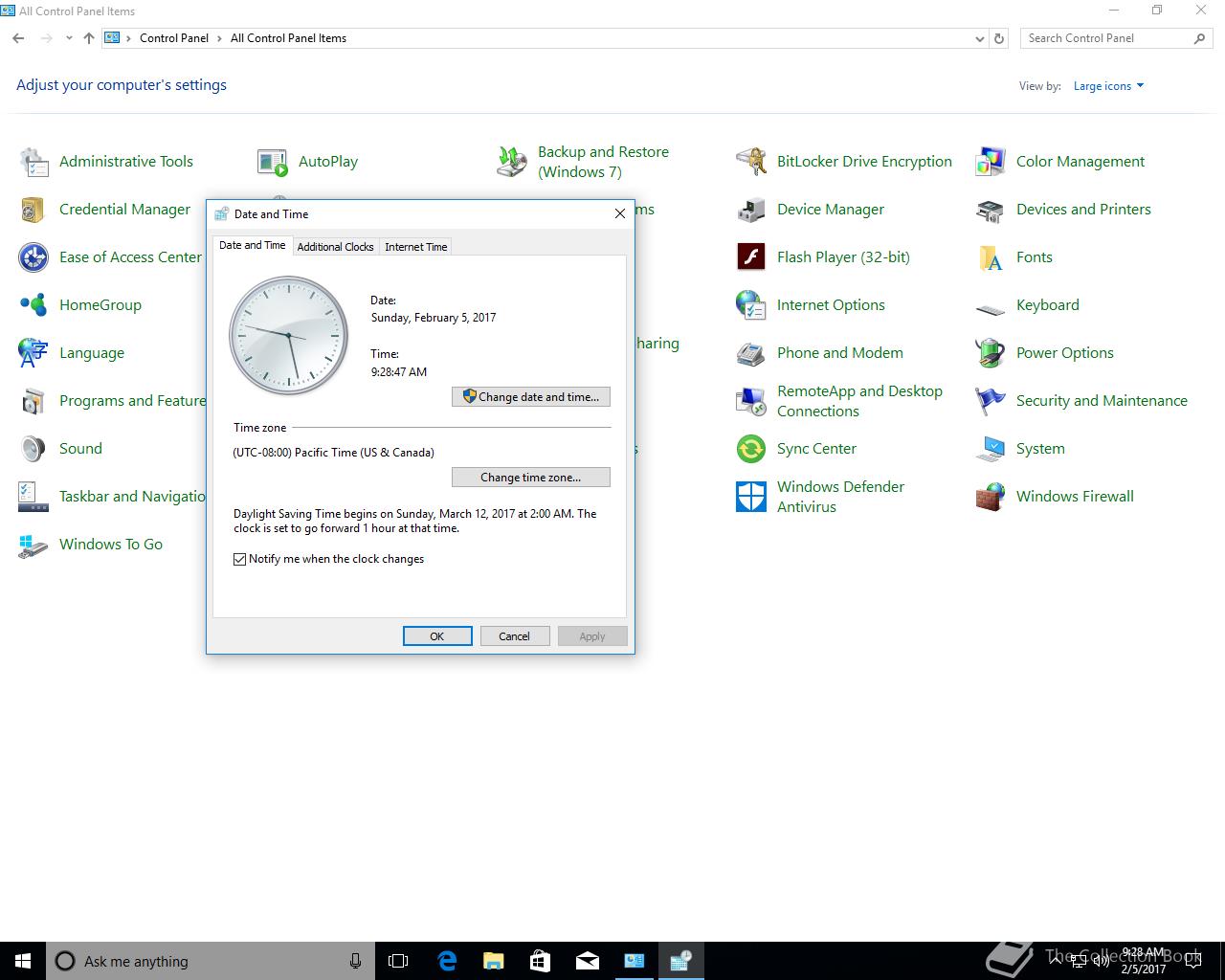The image size is (1225, 980).
Task: Open File Explorer from taskbar
Action: [x=493, y=961]
